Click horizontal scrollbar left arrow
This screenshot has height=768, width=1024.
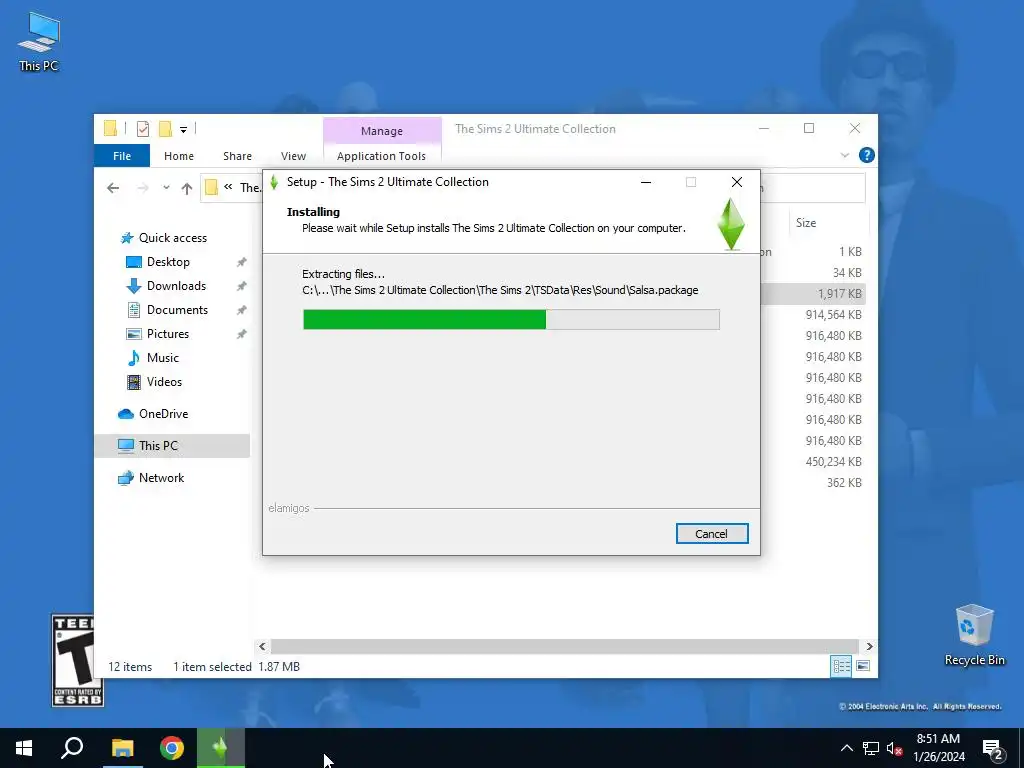pyautogui.click(x=262, y=647)
